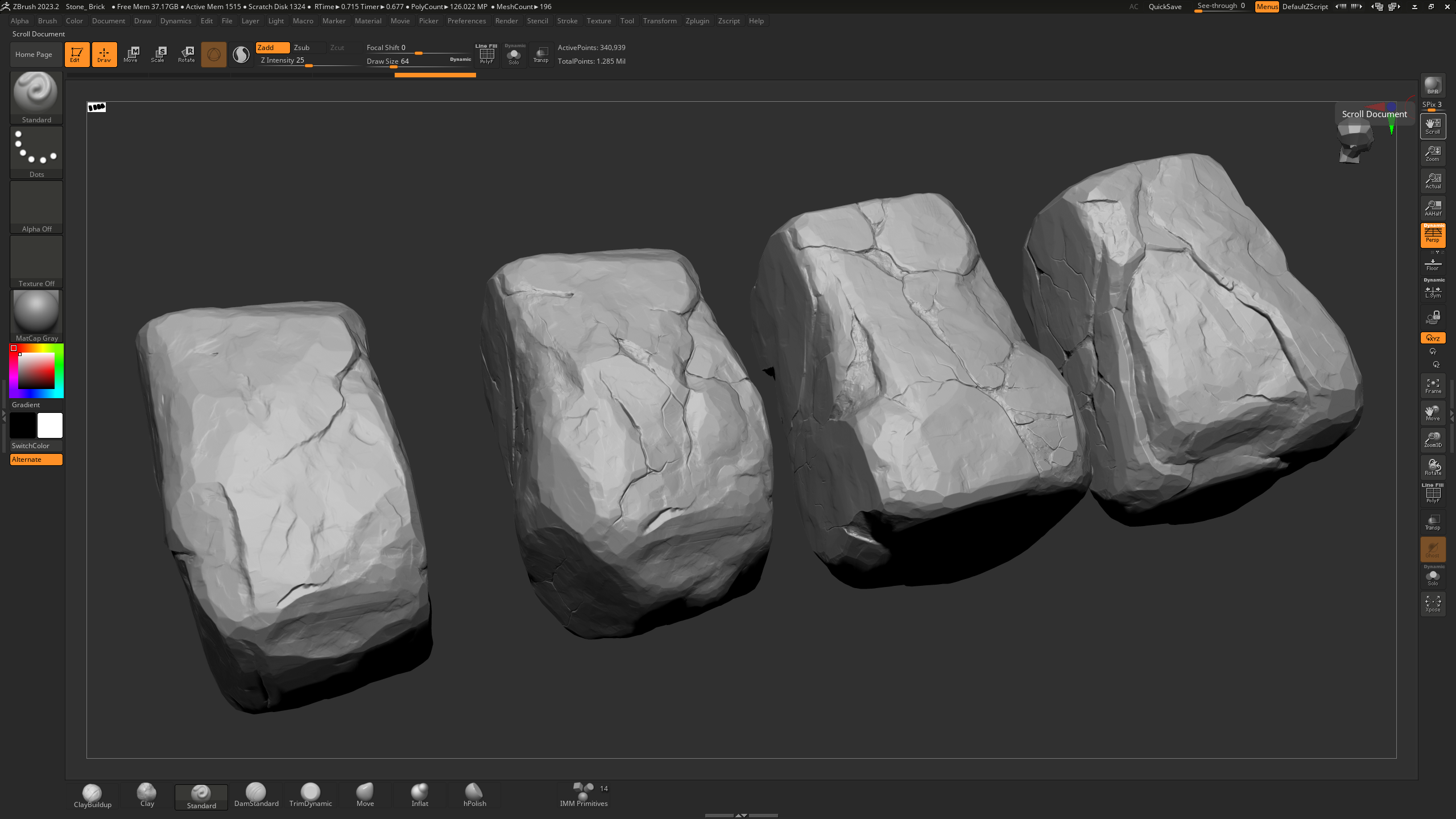Select the DamStandard brush
The image size is (1456, 819).
256,795
